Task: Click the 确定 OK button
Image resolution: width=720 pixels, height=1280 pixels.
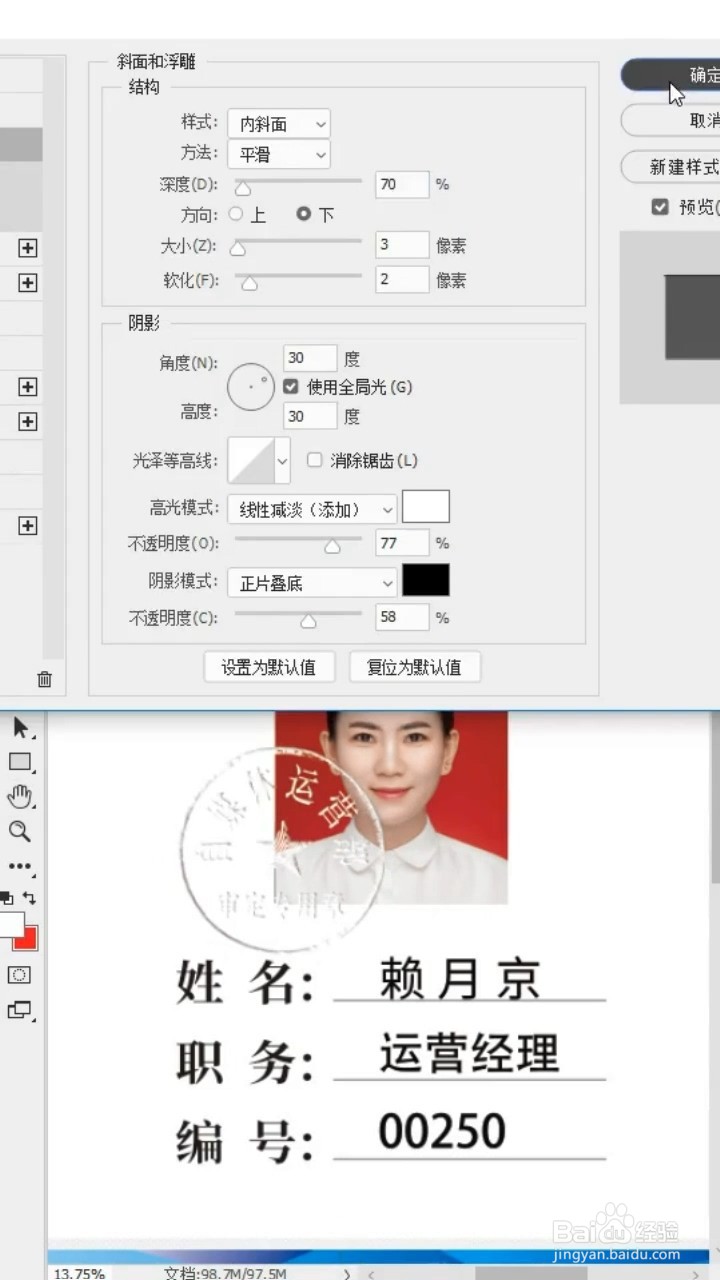Action: pyautogui.click(x=670, y=75)
